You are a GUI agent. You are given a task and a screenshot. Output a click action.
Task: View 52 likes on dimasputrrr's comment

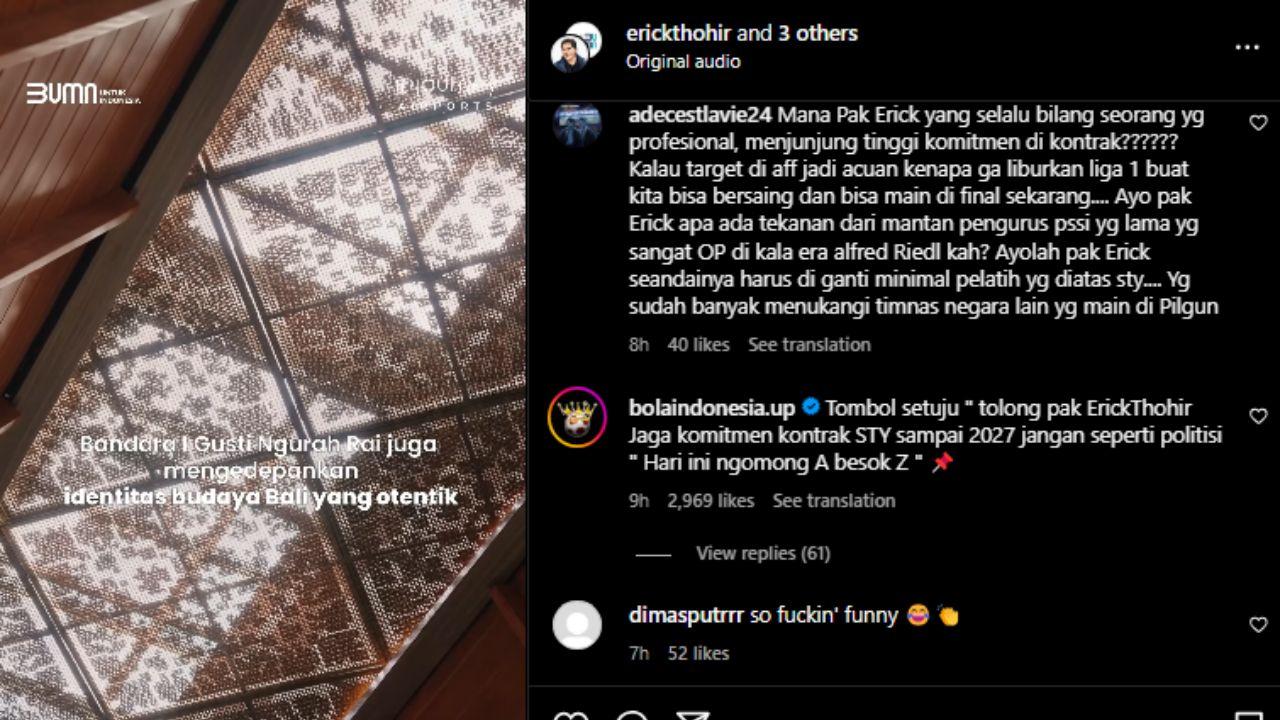pos(698,653)
